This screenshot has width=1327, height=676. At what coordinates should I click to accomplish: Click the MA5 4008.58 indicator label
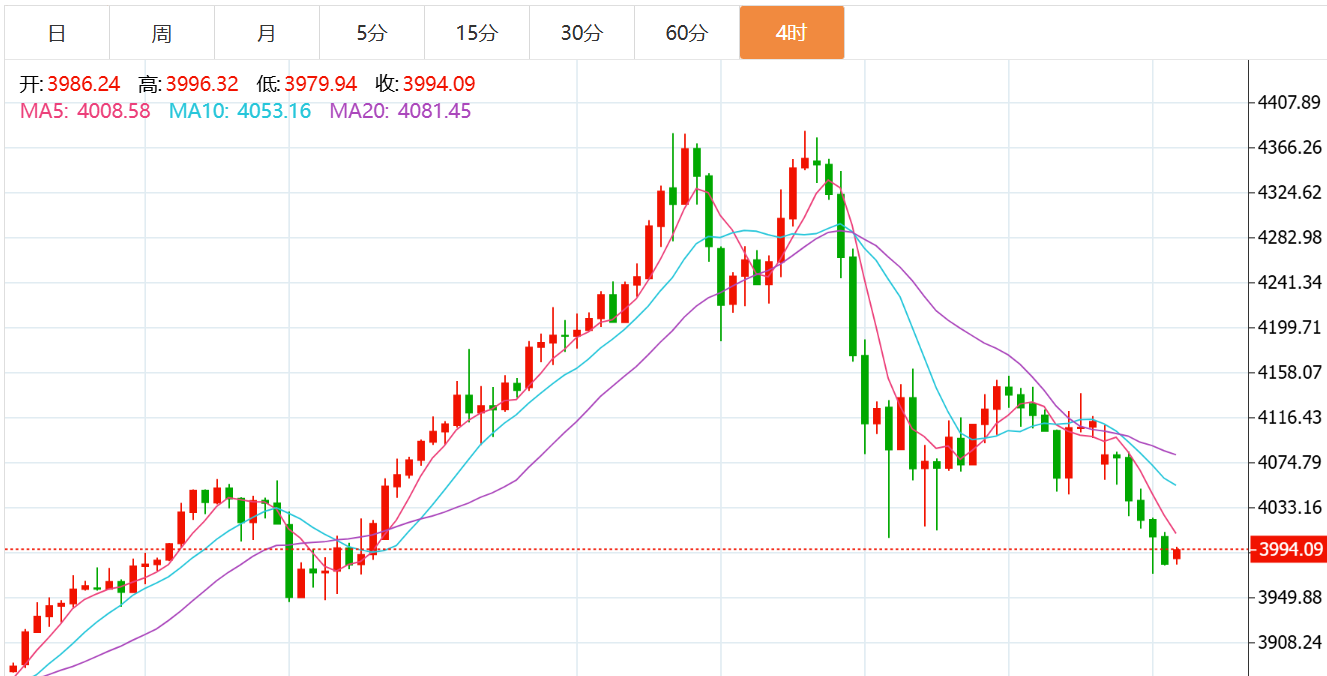(85, 111)
